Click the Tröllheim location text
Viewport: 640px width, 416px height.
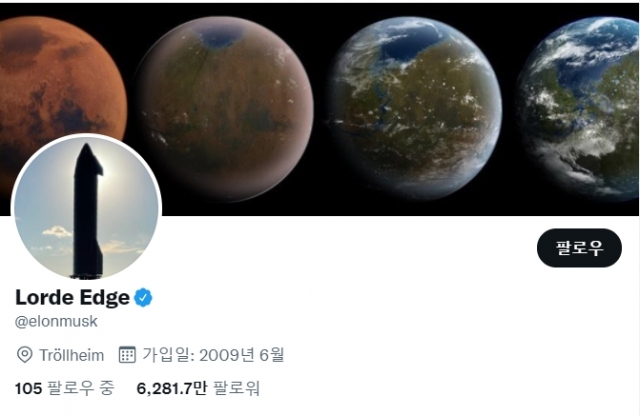(x=71, y=355)
